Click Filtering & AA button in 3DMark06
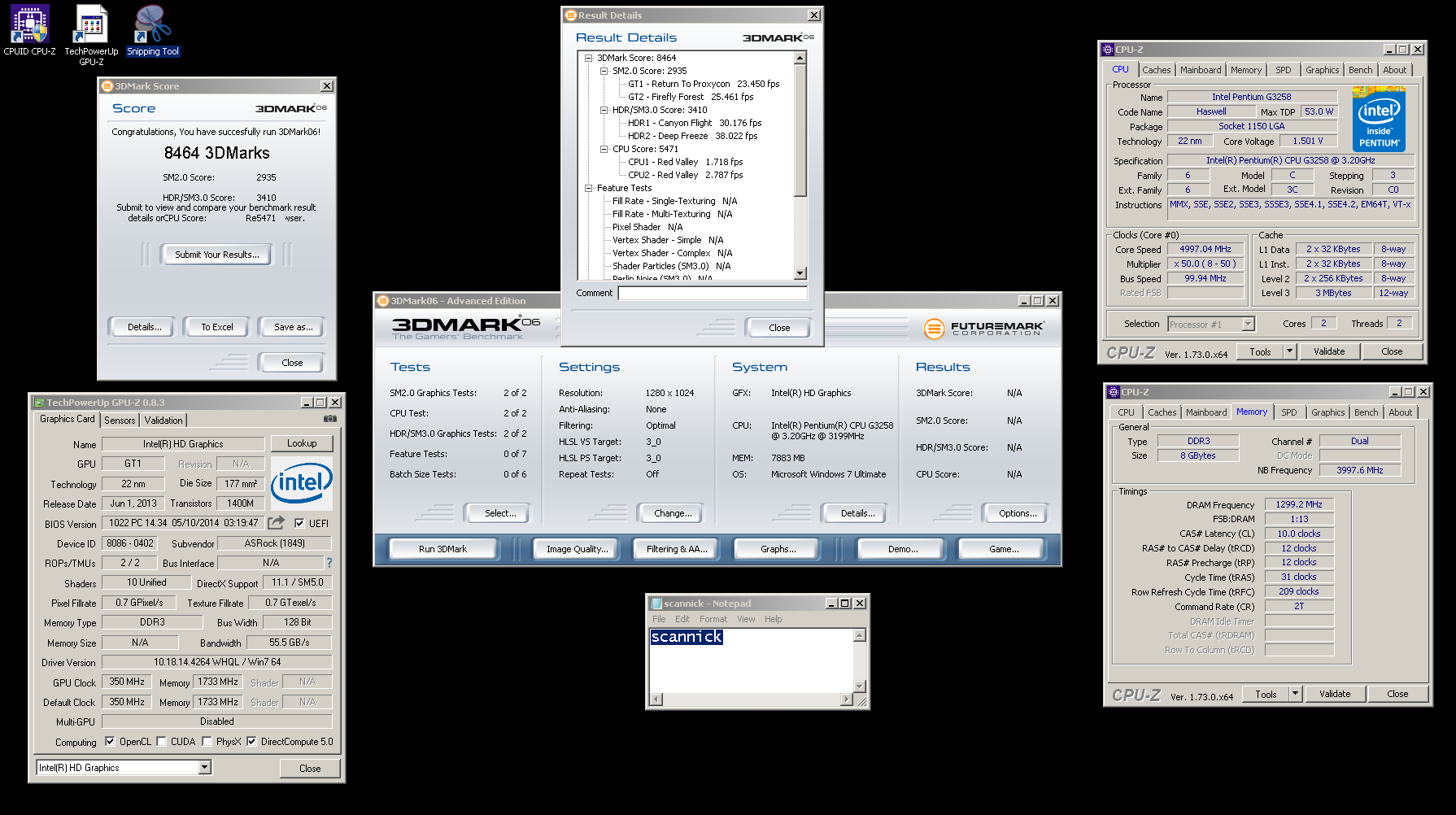 pos(677,549)
